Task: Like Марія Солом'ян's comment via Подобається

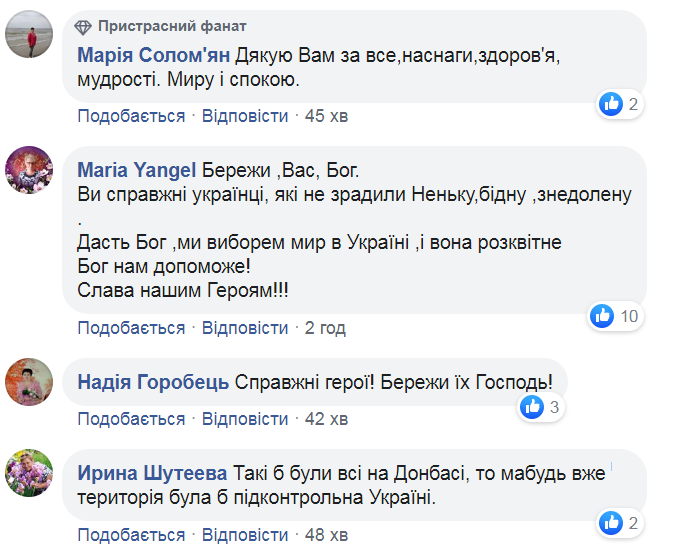Action: tap(132, 116)
